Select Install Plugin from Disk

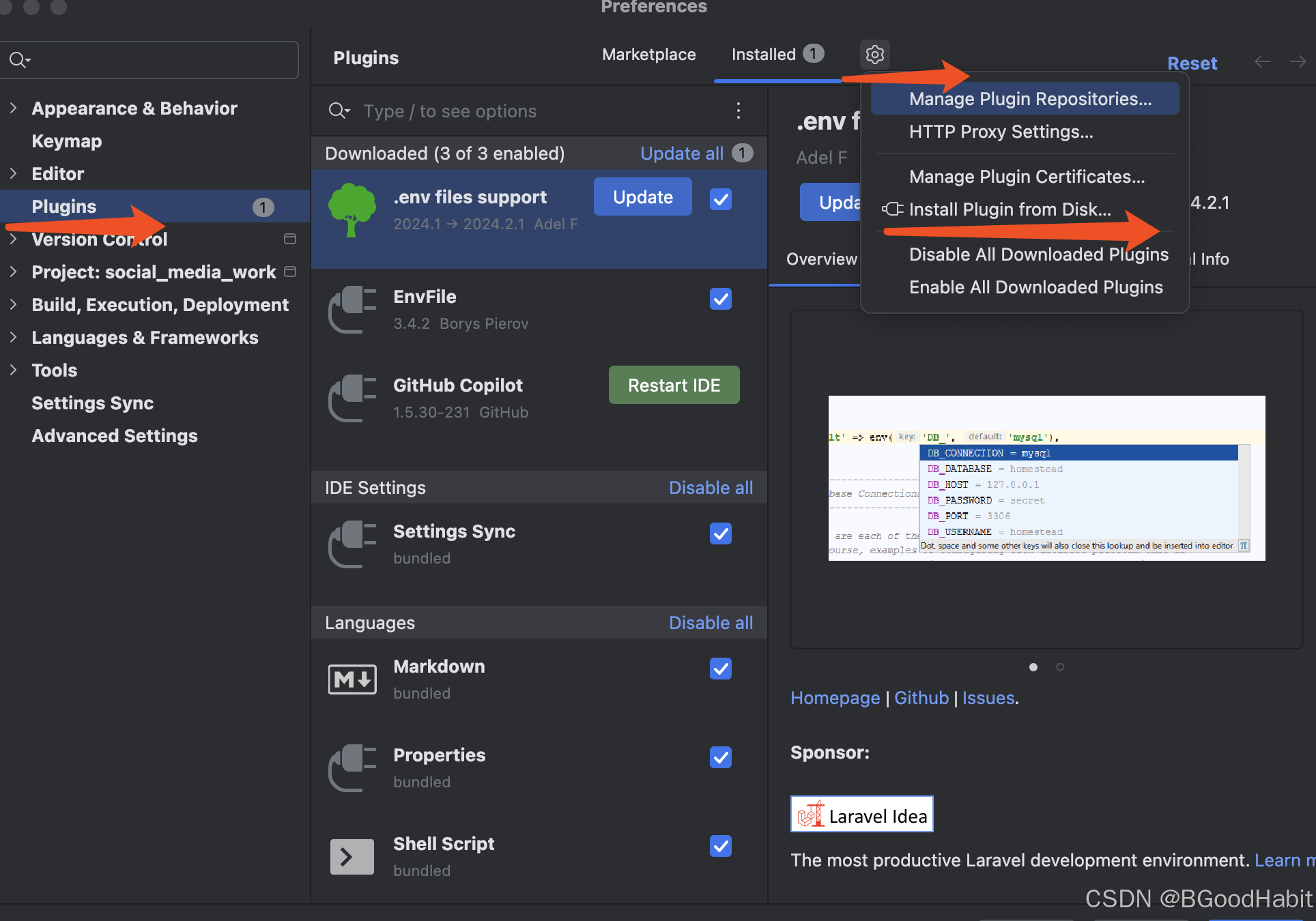[1009, 209]
